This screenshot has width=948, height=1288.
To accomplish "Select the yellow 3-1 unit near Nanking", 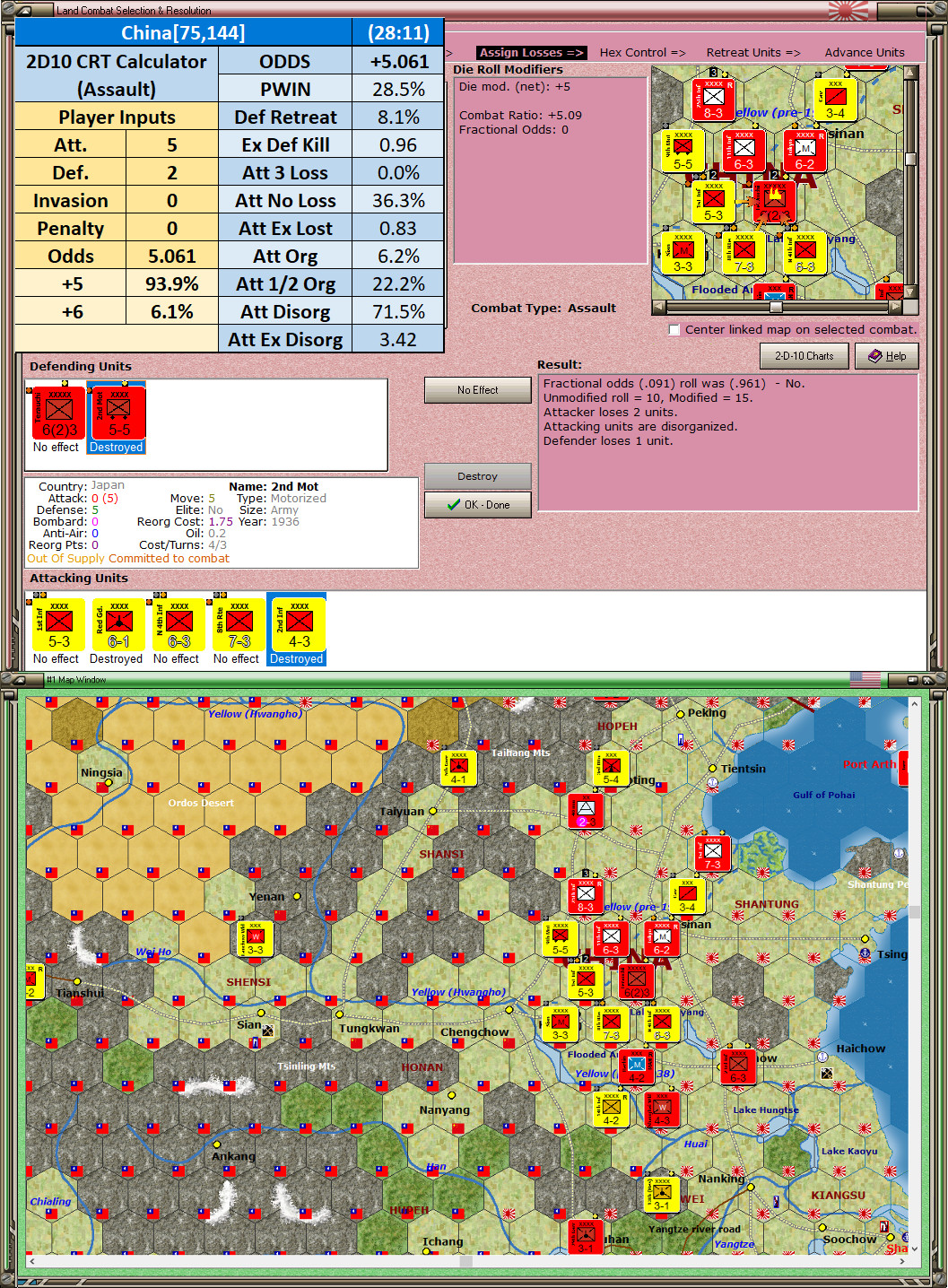I will coord(662,1195).
